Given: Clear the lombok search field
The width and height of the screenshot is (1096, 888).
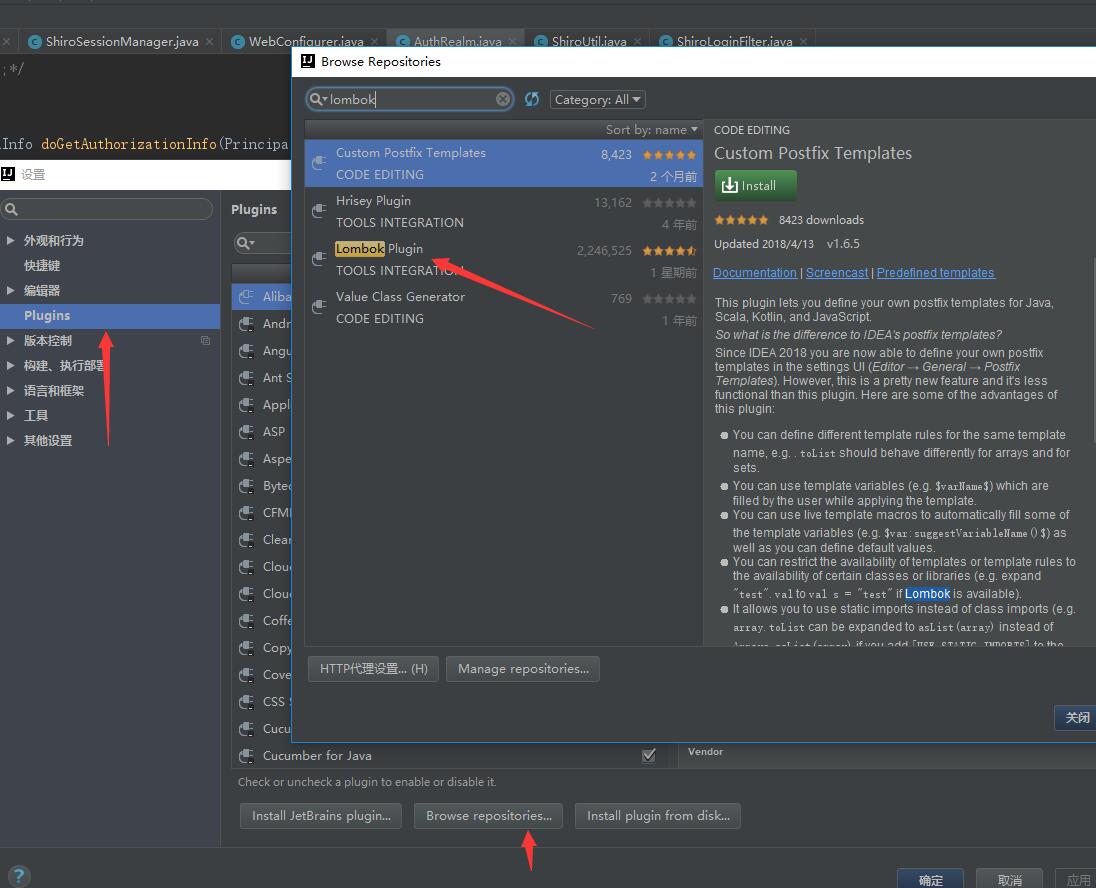Looking at the screenshot, I should coord(503,99).
